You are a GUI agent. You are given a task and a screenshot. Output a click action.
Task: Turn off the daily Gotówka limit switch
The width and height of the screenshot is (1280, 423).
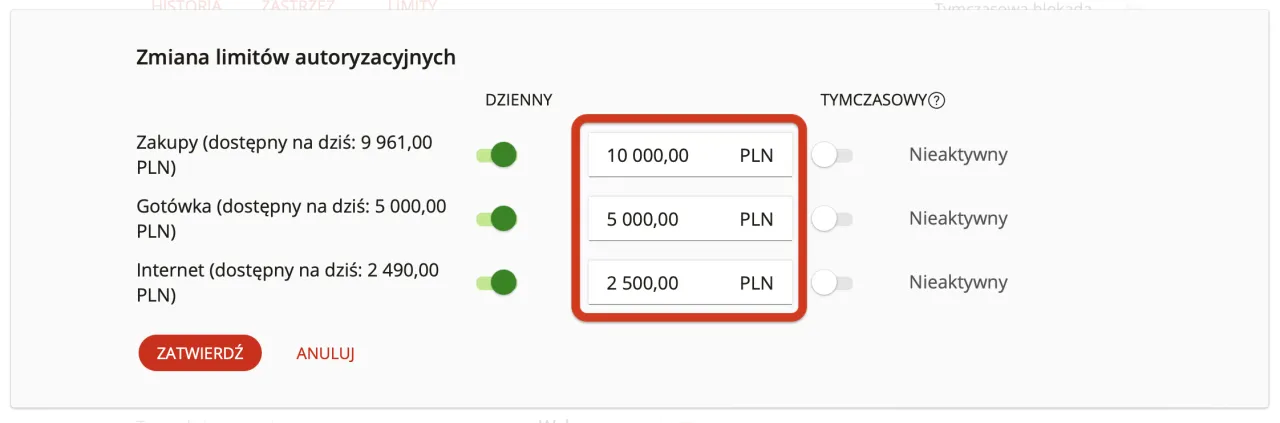coord(497,219)
